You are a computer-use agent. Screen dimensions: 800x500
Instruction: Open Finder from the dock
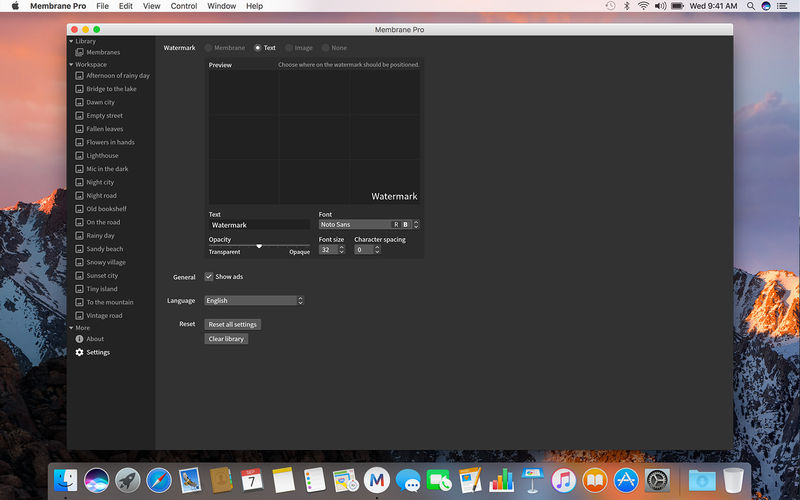coord(65,480)
